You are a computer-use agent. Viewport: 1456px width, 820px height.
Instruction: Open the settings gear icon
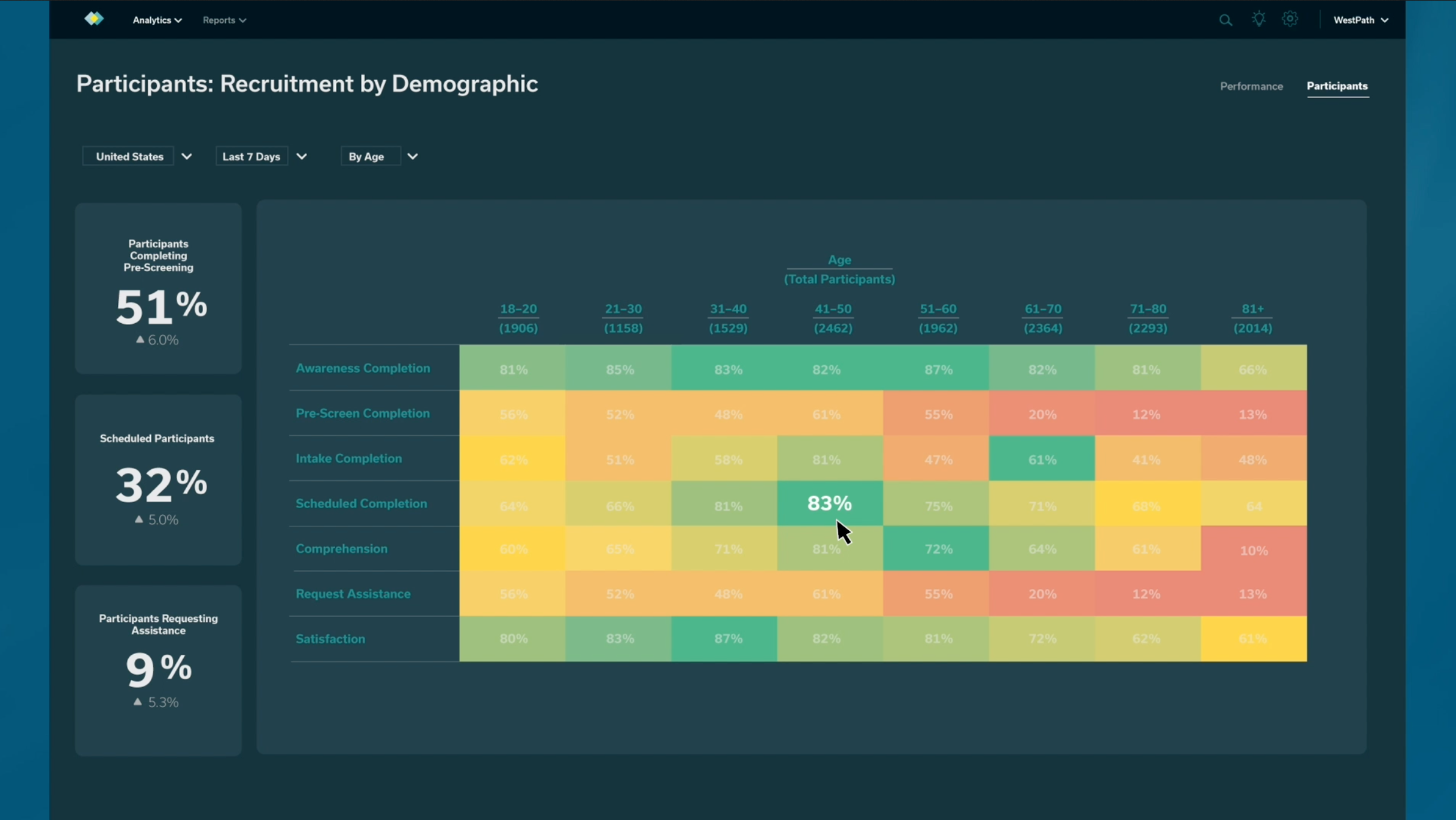coord(1290,19)
